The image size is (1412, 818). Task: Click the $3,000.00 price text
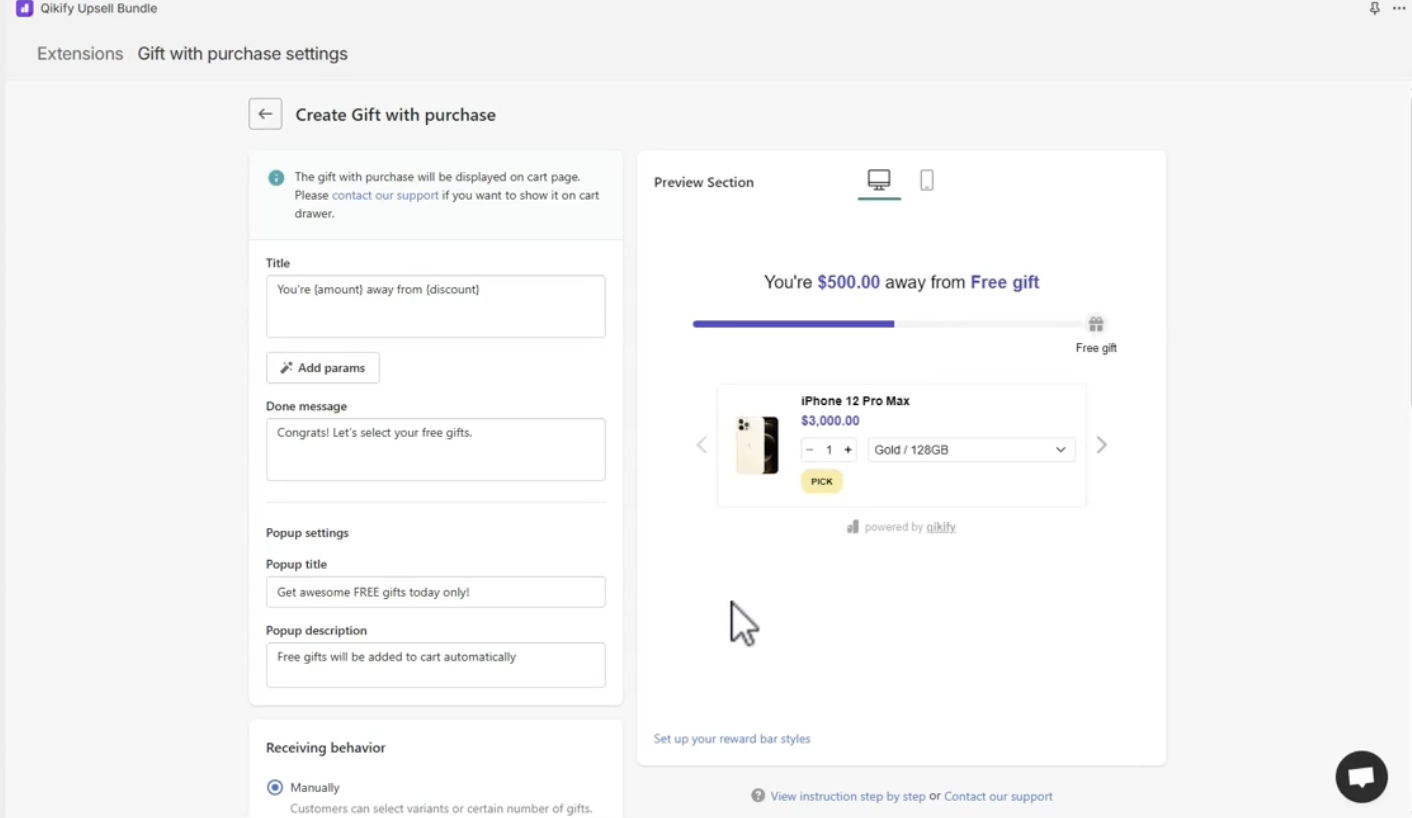(x=830, y=421)
